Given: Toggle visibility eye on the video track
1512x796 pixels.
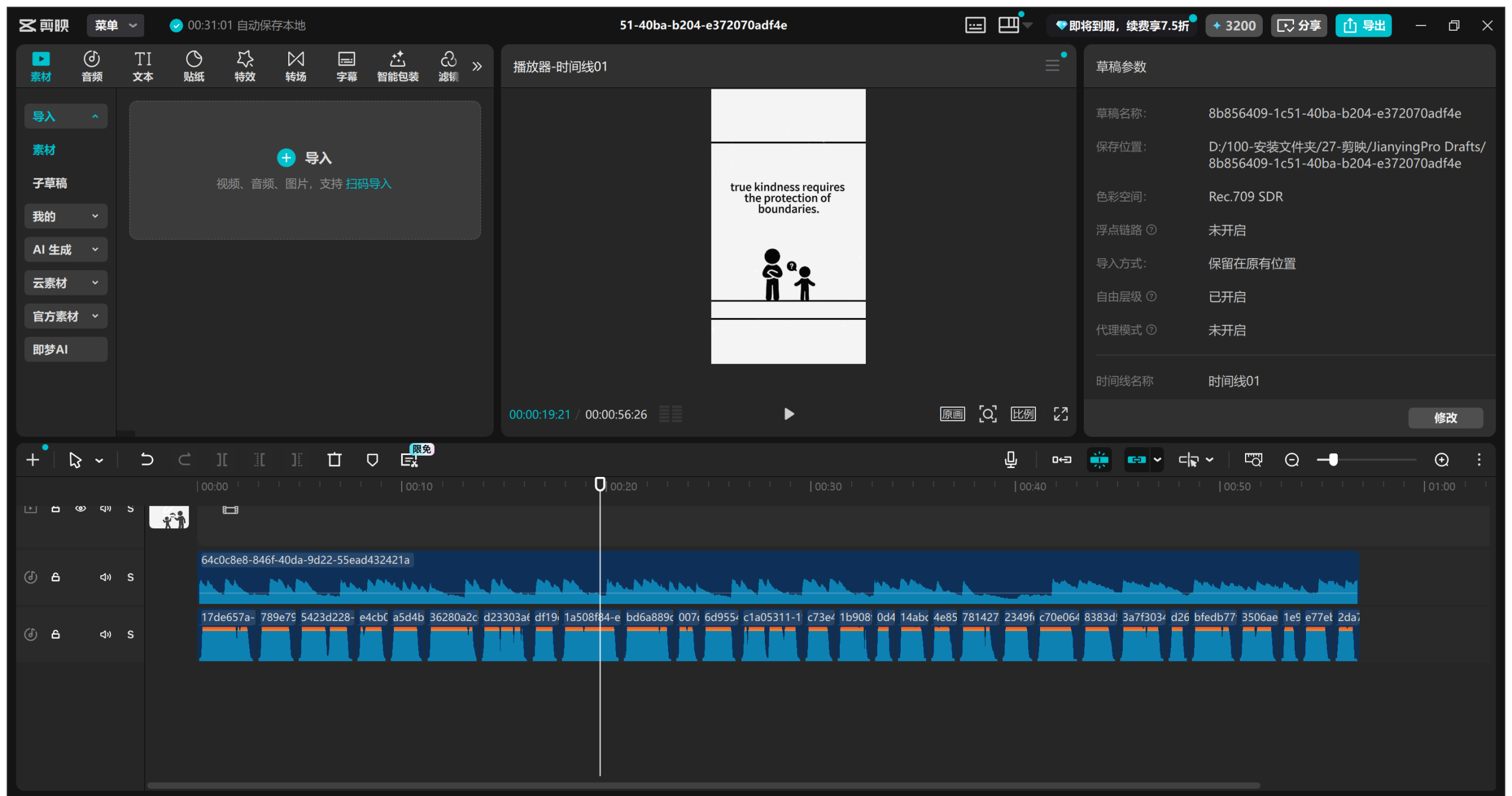Looking at the screenshot, I should (x=80, y=509).
